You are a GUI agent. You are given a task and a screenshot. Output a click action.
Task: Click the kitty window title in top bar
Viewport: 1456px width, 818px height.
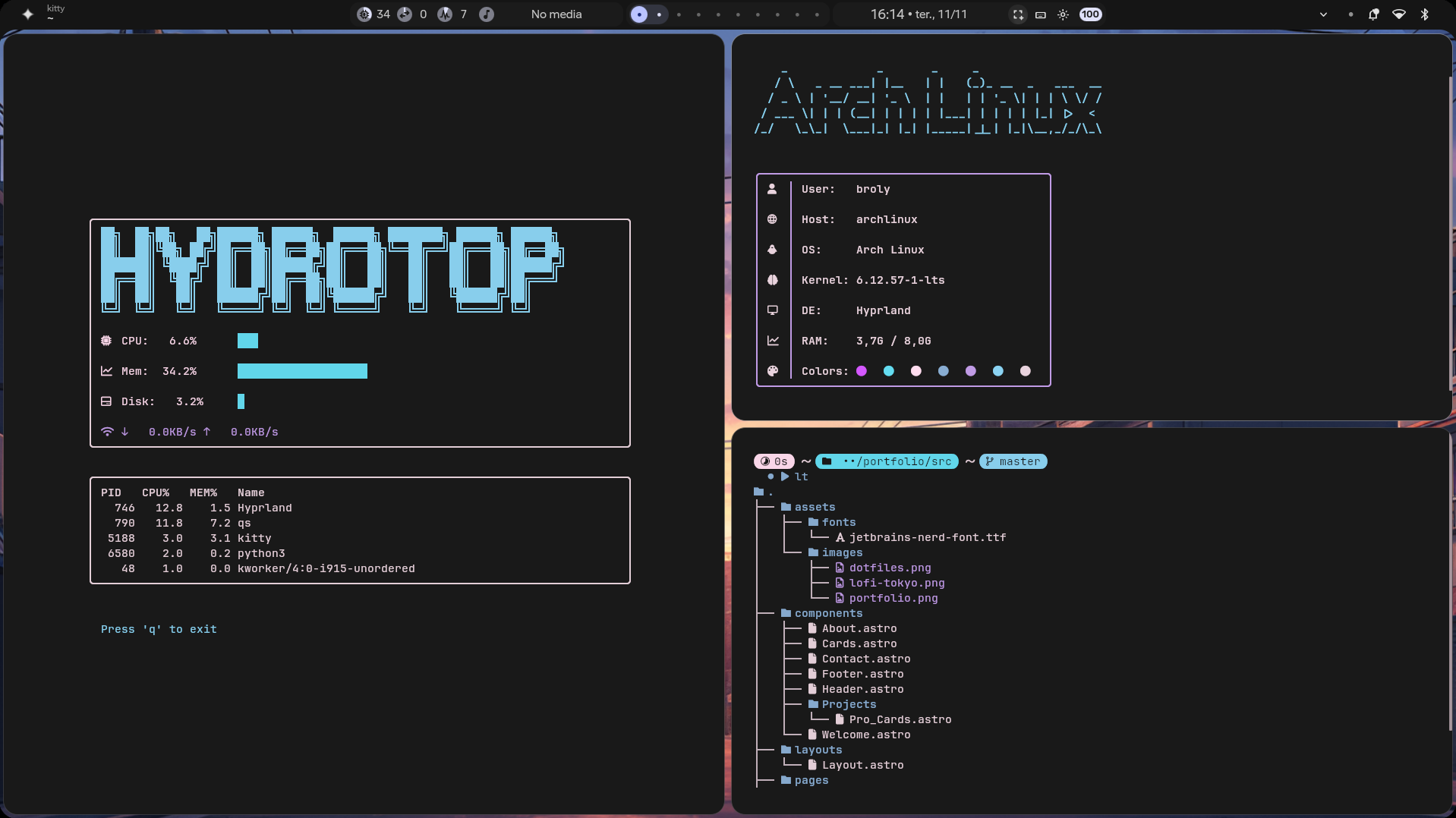pyautogui.click(x=55, y=9)
